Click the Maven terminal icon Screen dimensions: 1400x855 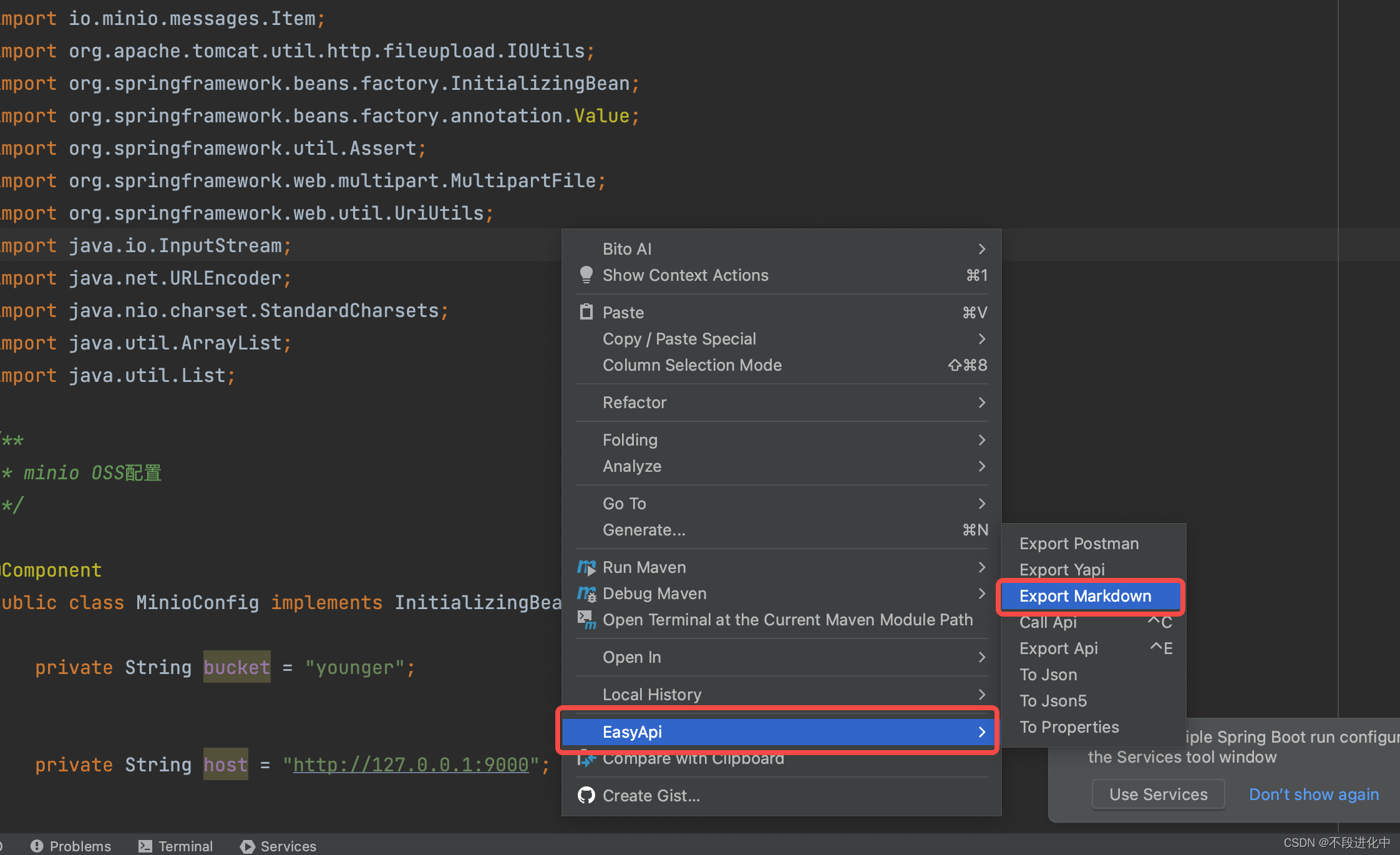(x=586, y=620)
